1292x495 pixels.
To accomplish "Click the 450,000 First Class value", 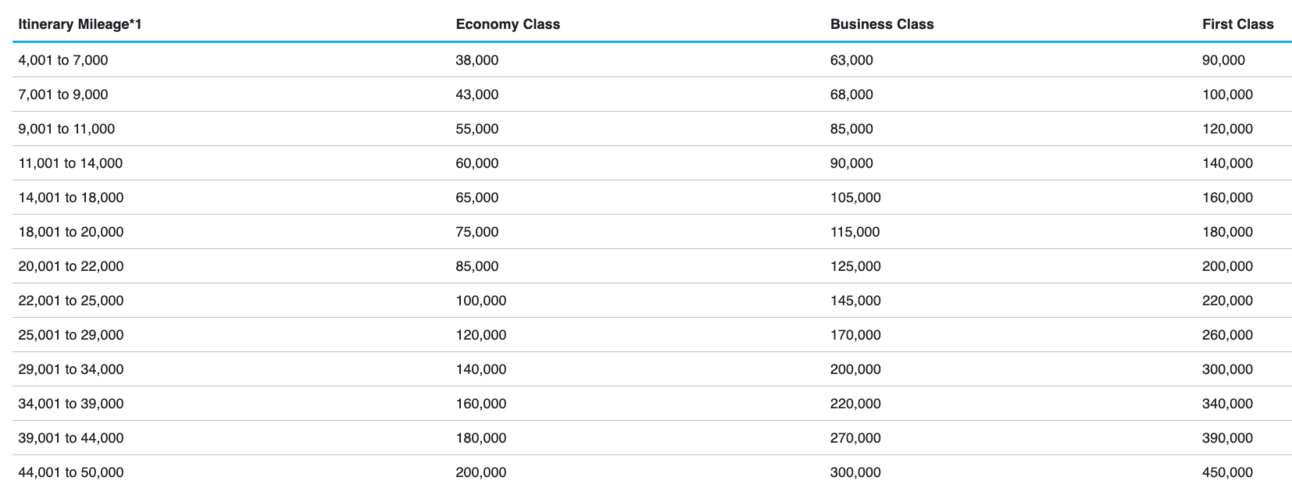I will (1227, 472).
